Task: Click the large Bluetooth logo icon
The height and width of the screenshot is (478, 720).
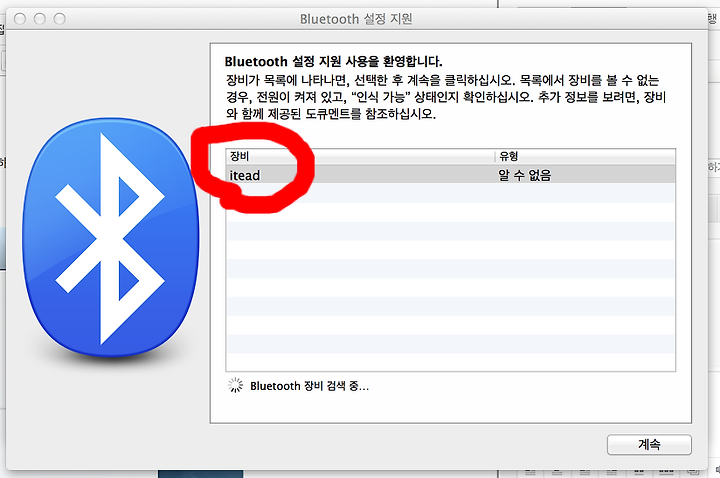Action: tap(111, 237)
